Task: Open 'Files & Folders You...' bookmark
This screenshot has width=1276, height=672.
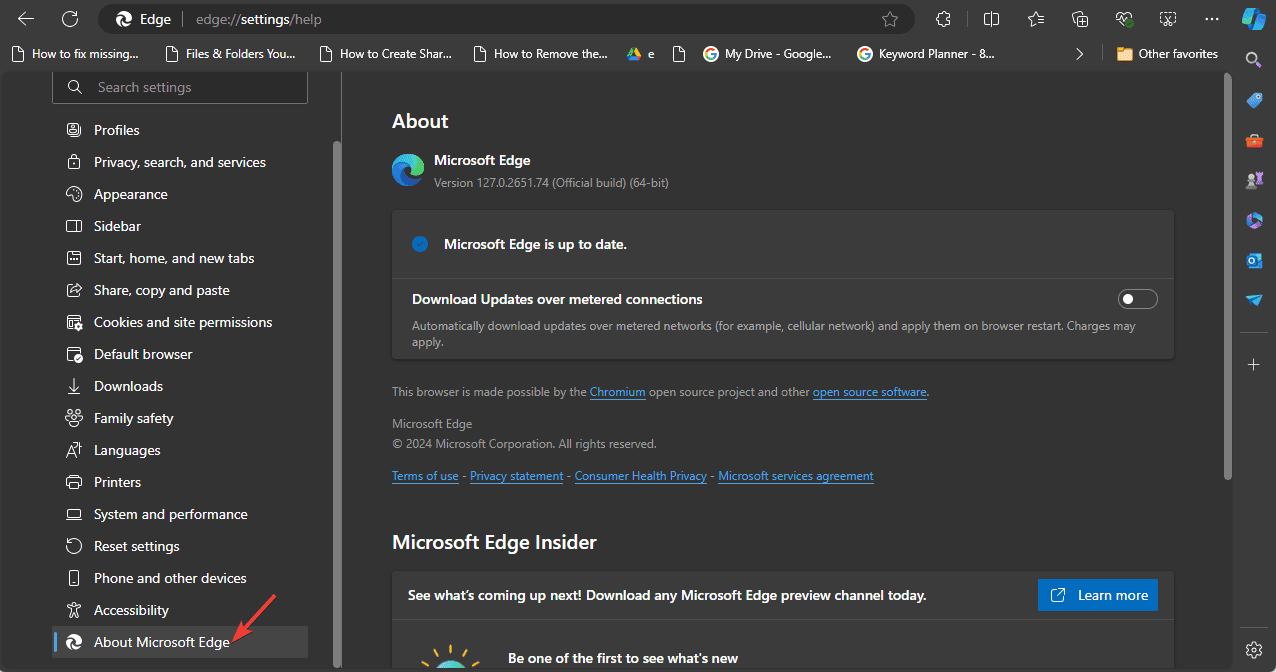Action: (x=230, y=54)
